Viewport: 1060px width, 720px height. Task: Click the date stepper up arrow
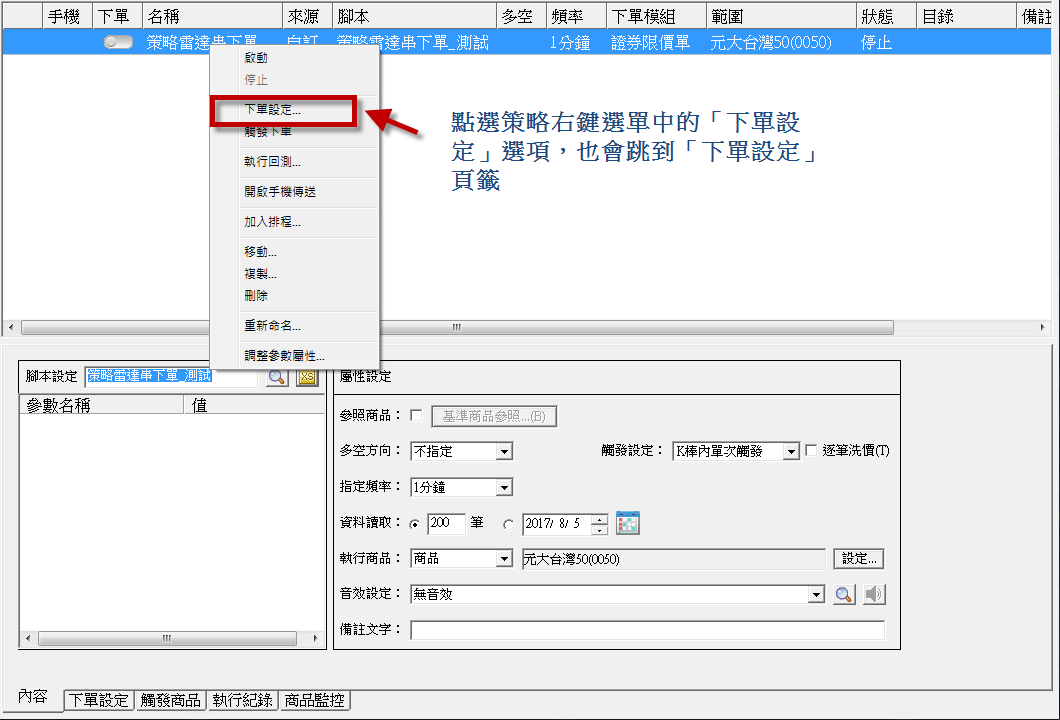[599, 518]
